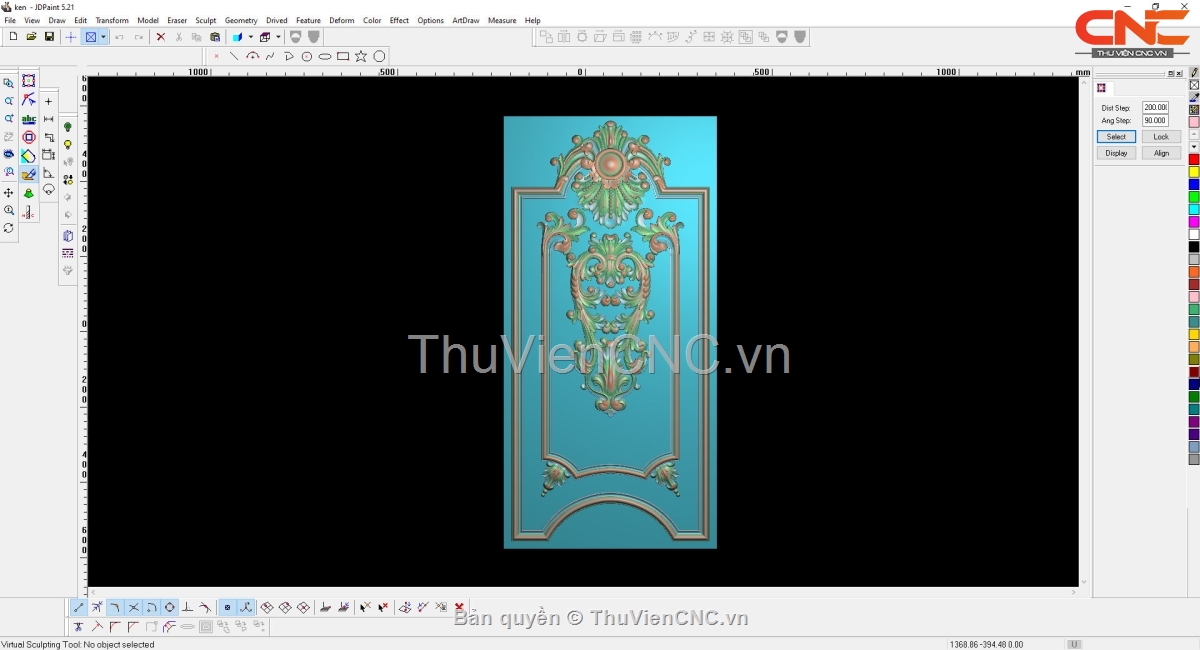
Task: Click the abc text tool
Action: 29,119
